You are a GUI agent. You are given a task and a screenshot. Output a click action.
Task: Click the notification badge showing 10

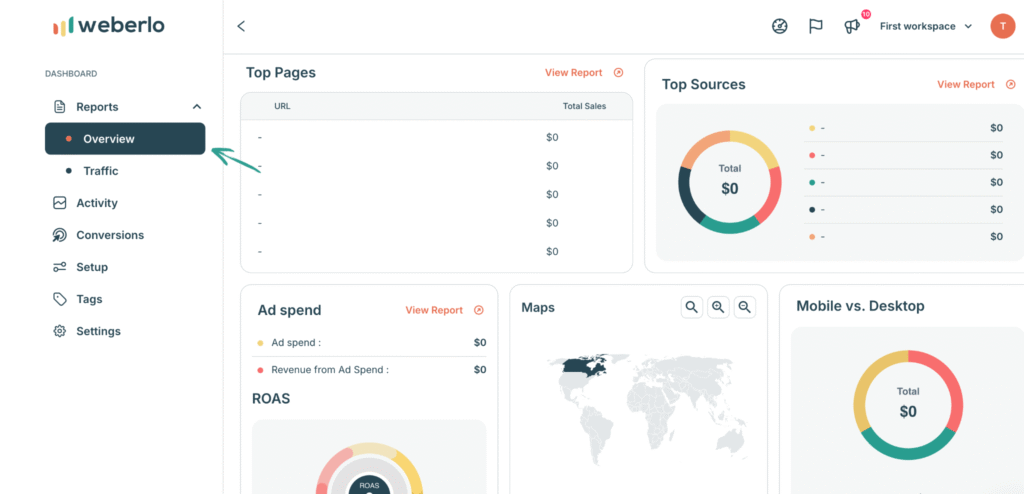866,14
